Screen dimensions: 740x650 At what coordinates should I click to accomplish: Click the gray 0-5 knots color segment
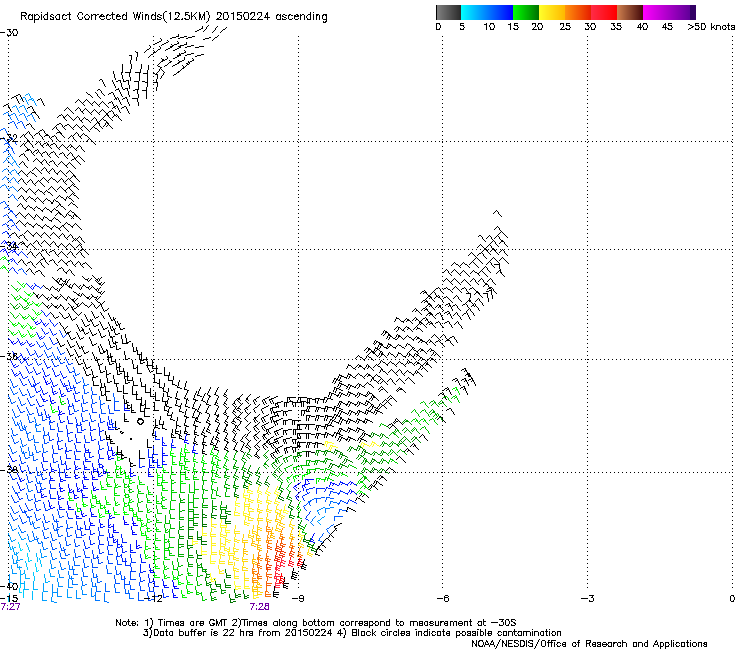[448, 12]
